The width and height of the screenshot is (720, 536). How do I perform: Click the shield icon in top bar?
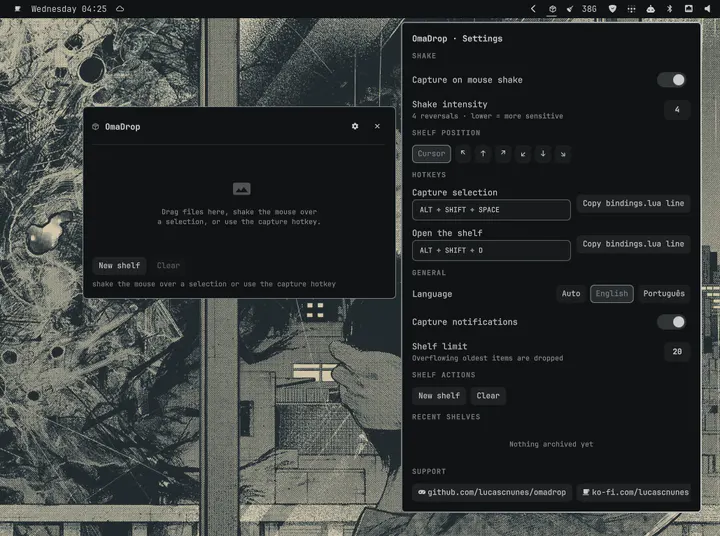click(x=612, y=9)
